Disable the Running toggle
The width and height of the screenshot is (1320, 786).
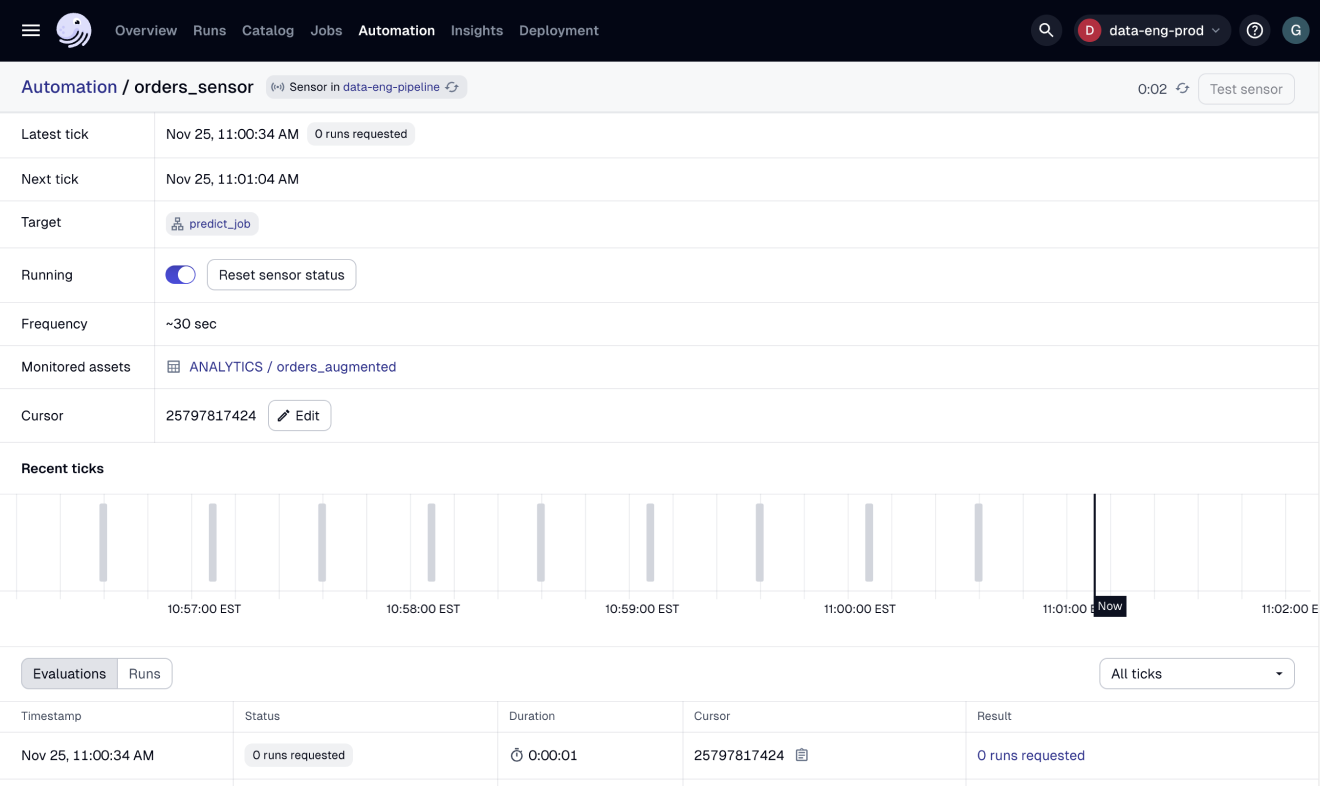click(x=180, y=274)
